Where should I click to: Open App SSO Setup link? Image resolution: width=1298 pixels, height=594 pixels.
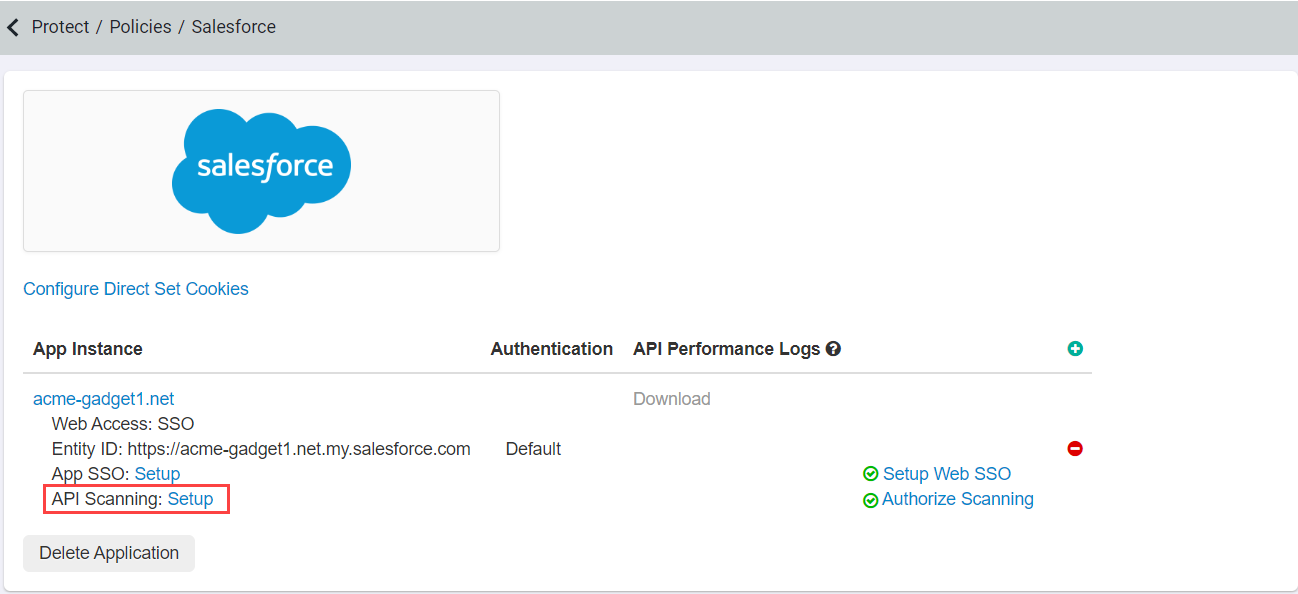[157, 473]
